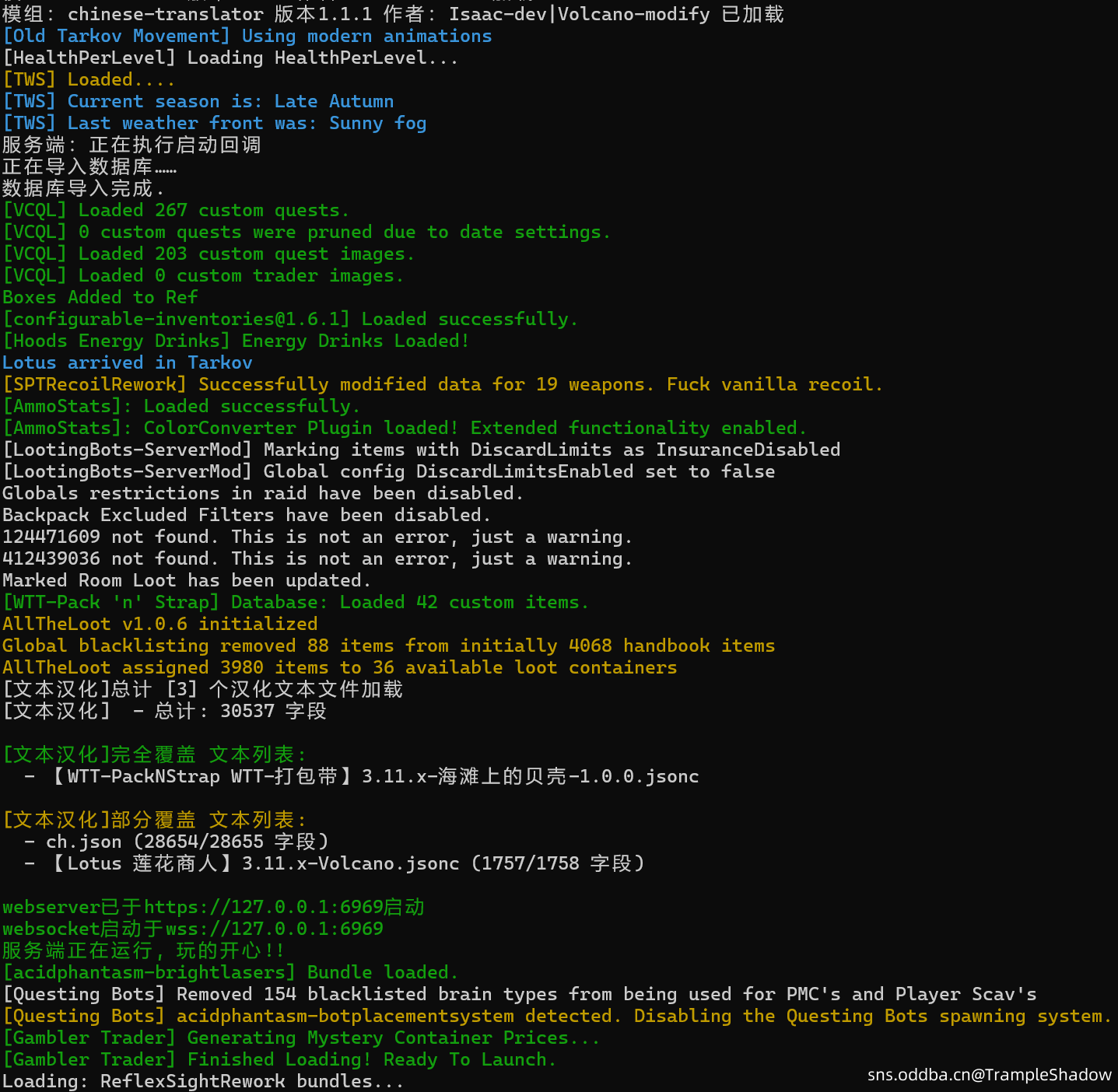Click the '服务端正在运行, 玩的开心!!' line
This screenshot has width=1118, height=1092.
point(144,951)
